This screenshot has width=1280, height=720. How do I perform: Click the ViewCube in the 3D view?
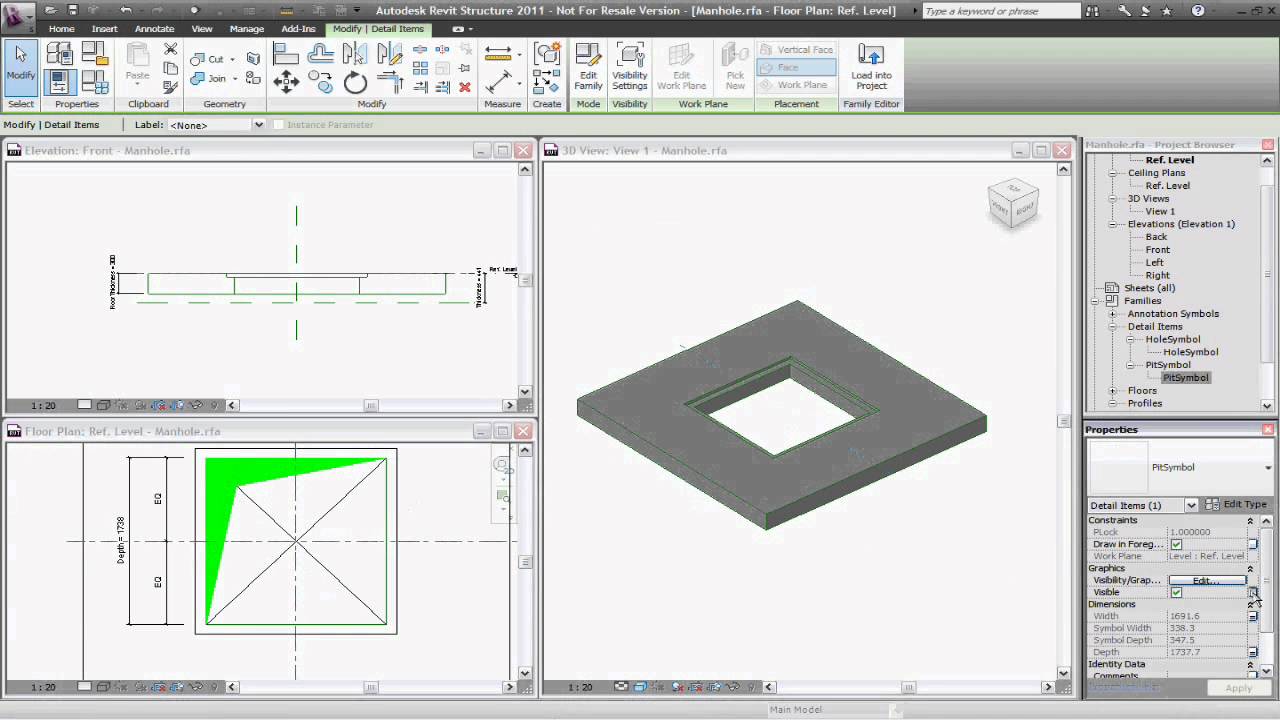coord(1013,203)
